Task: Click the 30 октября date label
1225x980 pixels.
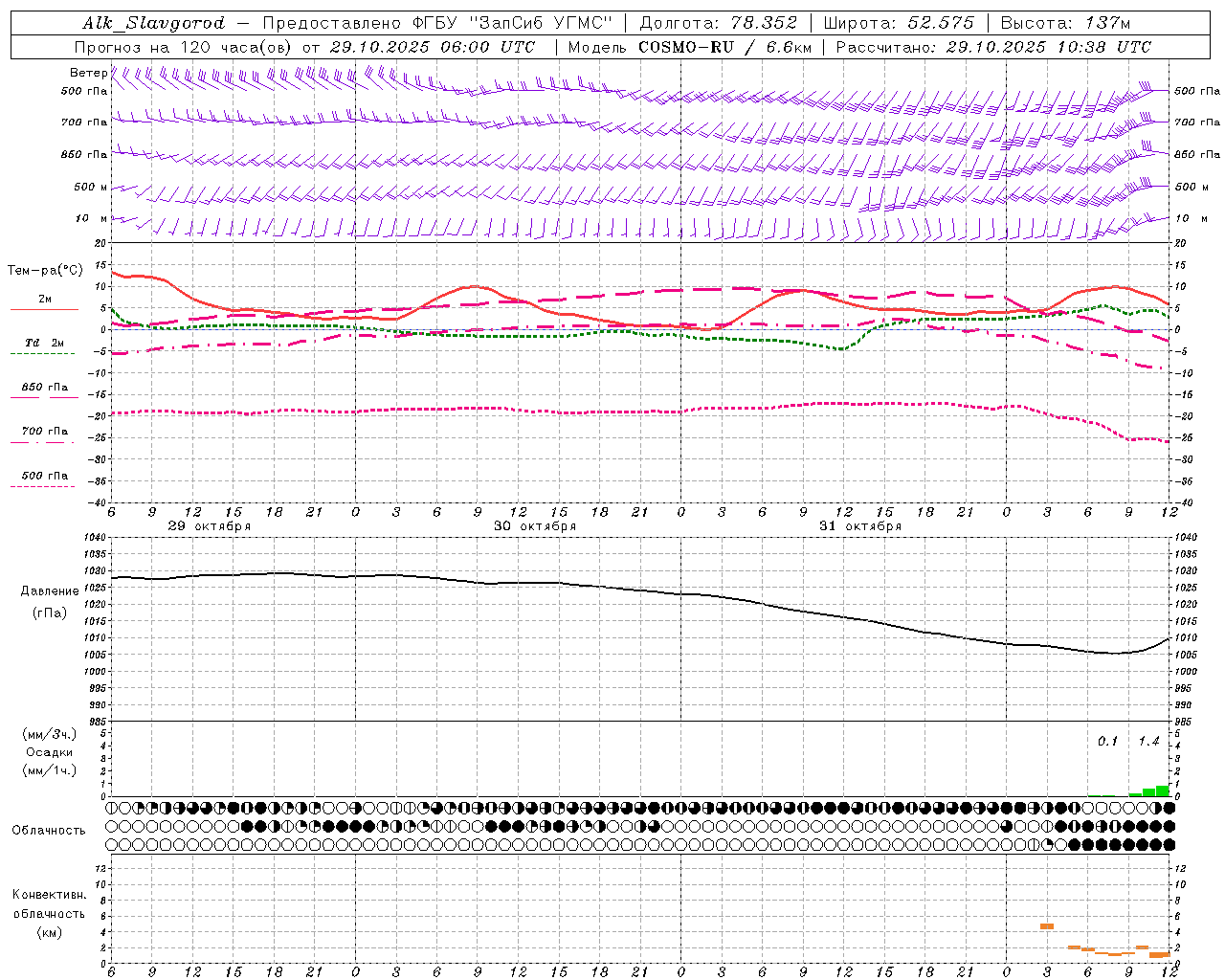Action: pyautogui.click(x=535, y=526)
